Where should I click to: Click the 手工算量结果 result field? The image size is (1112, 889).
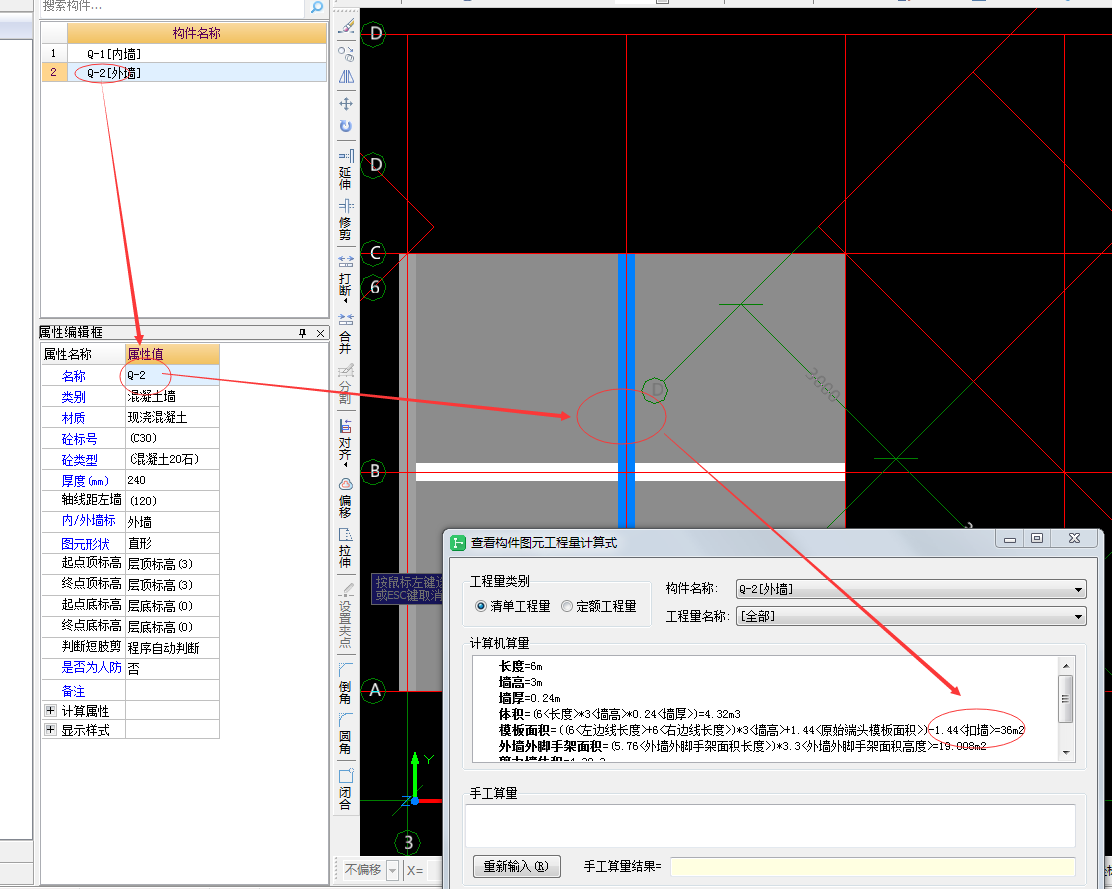(x=872, y=866)
